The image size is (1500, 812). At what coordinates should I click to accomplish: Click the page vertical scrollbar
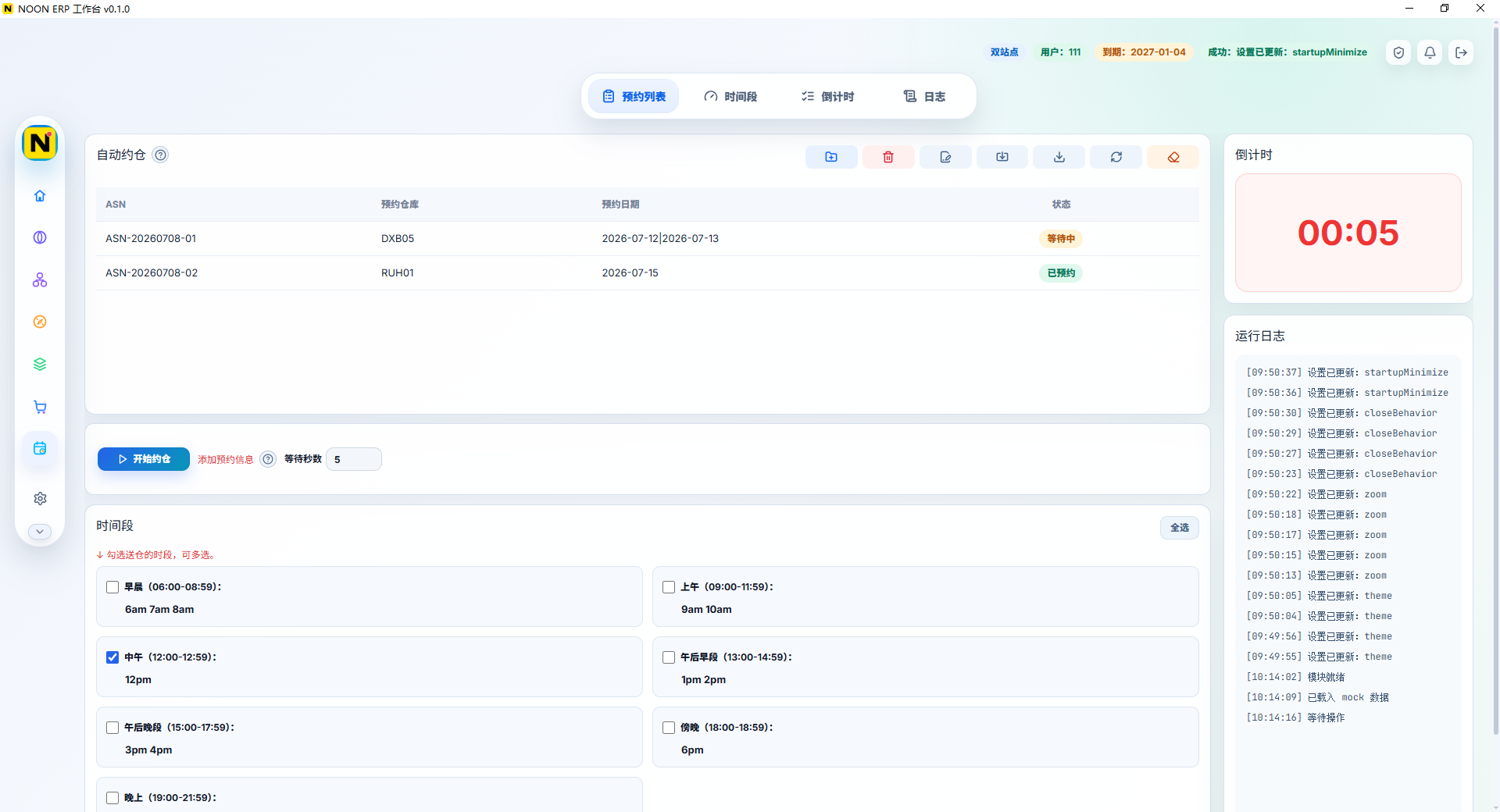pyautogui.click(x=1495, y=383)
